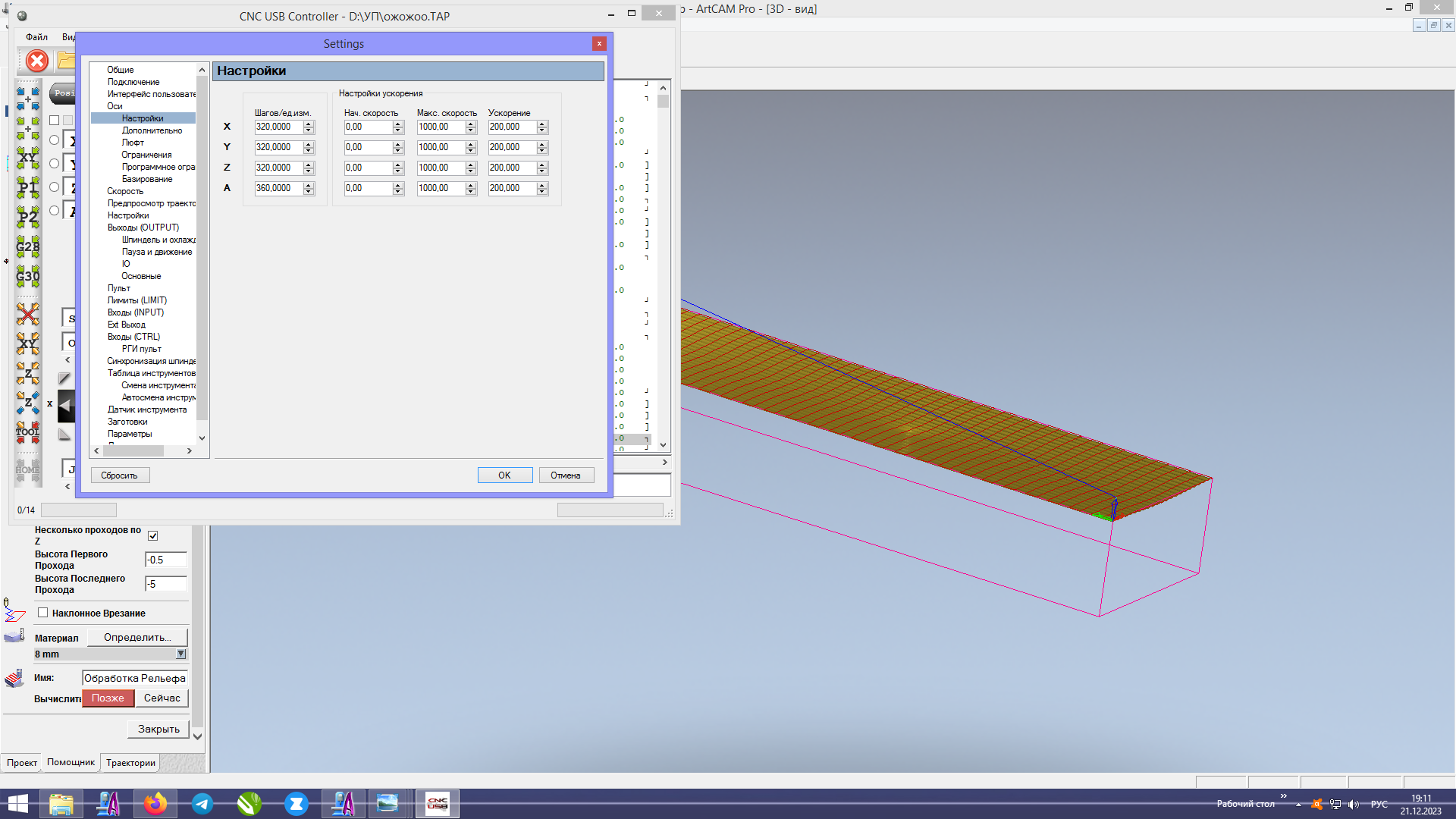Click the P1 go-to-park icon
The width and height of the screenshot is (1456, 819).
(x=28, y=187)
